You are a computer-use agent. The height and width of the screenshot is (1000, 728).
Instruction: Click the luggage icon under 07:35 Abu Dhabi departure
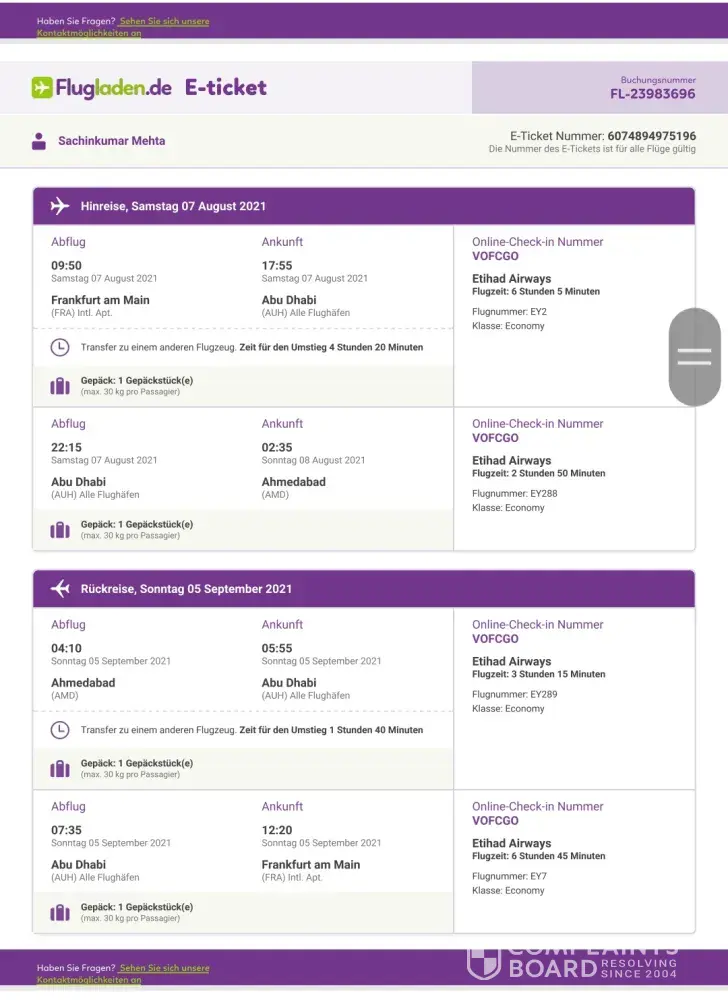click(x=60, y=912)
